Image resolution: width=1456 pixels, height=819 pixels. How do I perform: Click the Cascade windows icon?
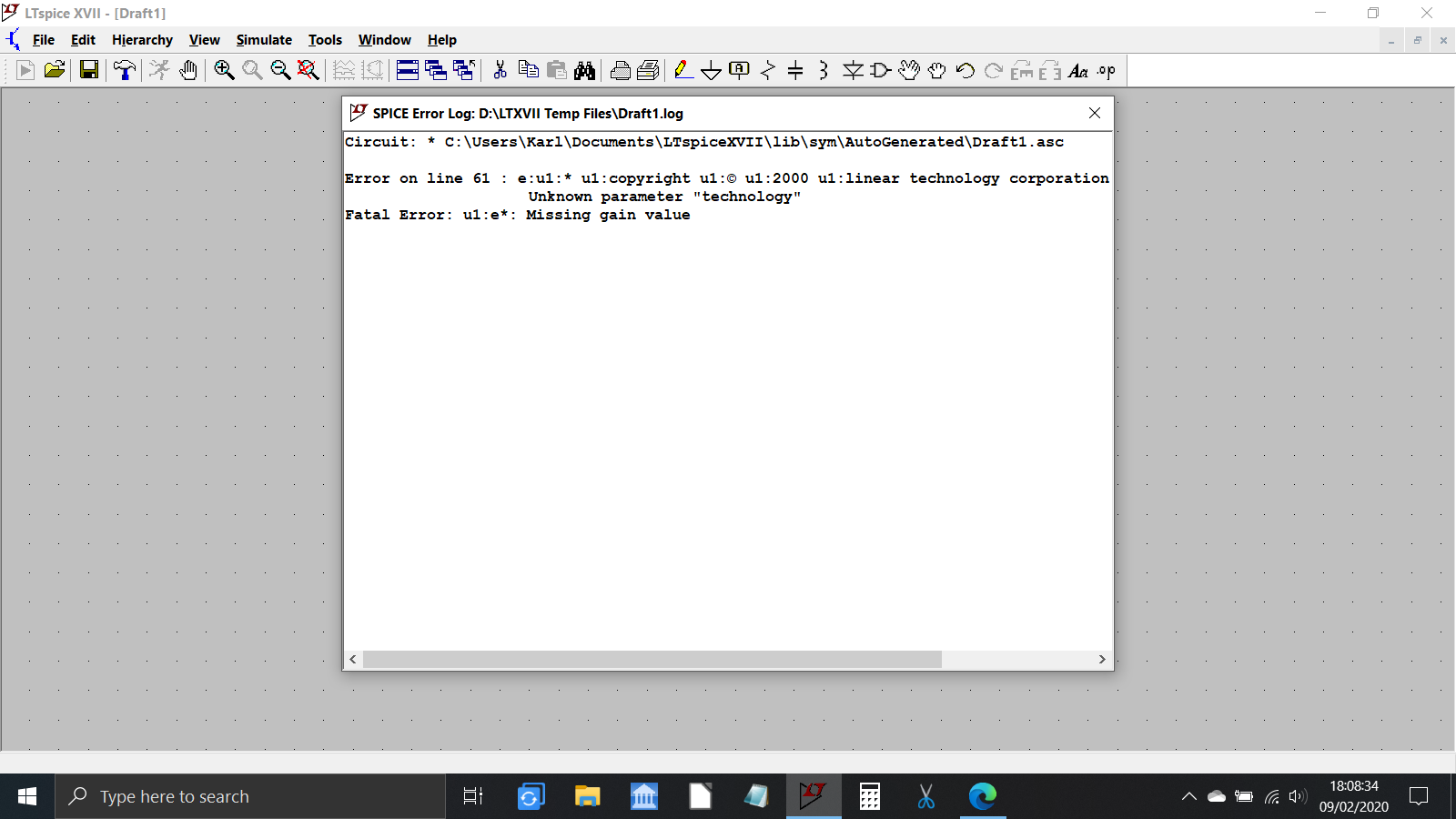(x=436, y=70)
